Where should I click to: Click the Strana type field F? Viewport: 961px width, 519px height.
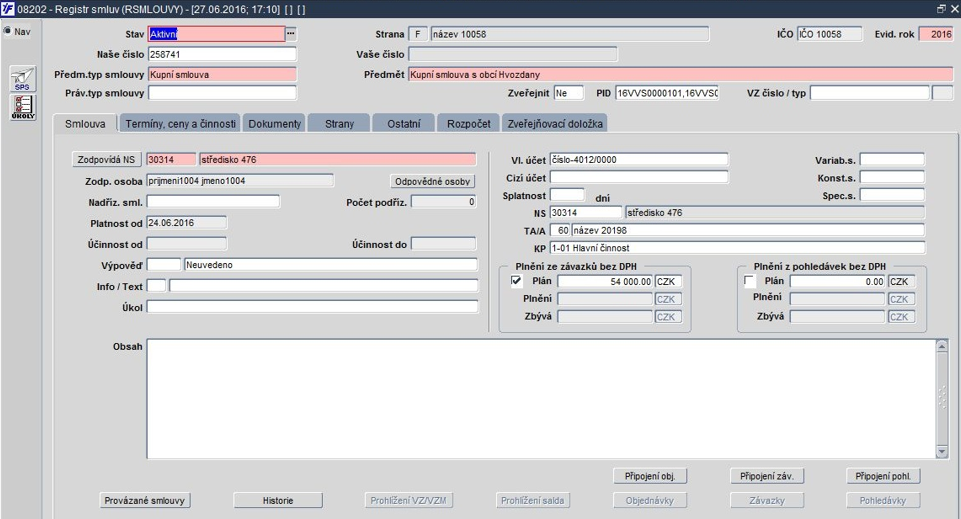pyautogui.click(x=417, y=34)
